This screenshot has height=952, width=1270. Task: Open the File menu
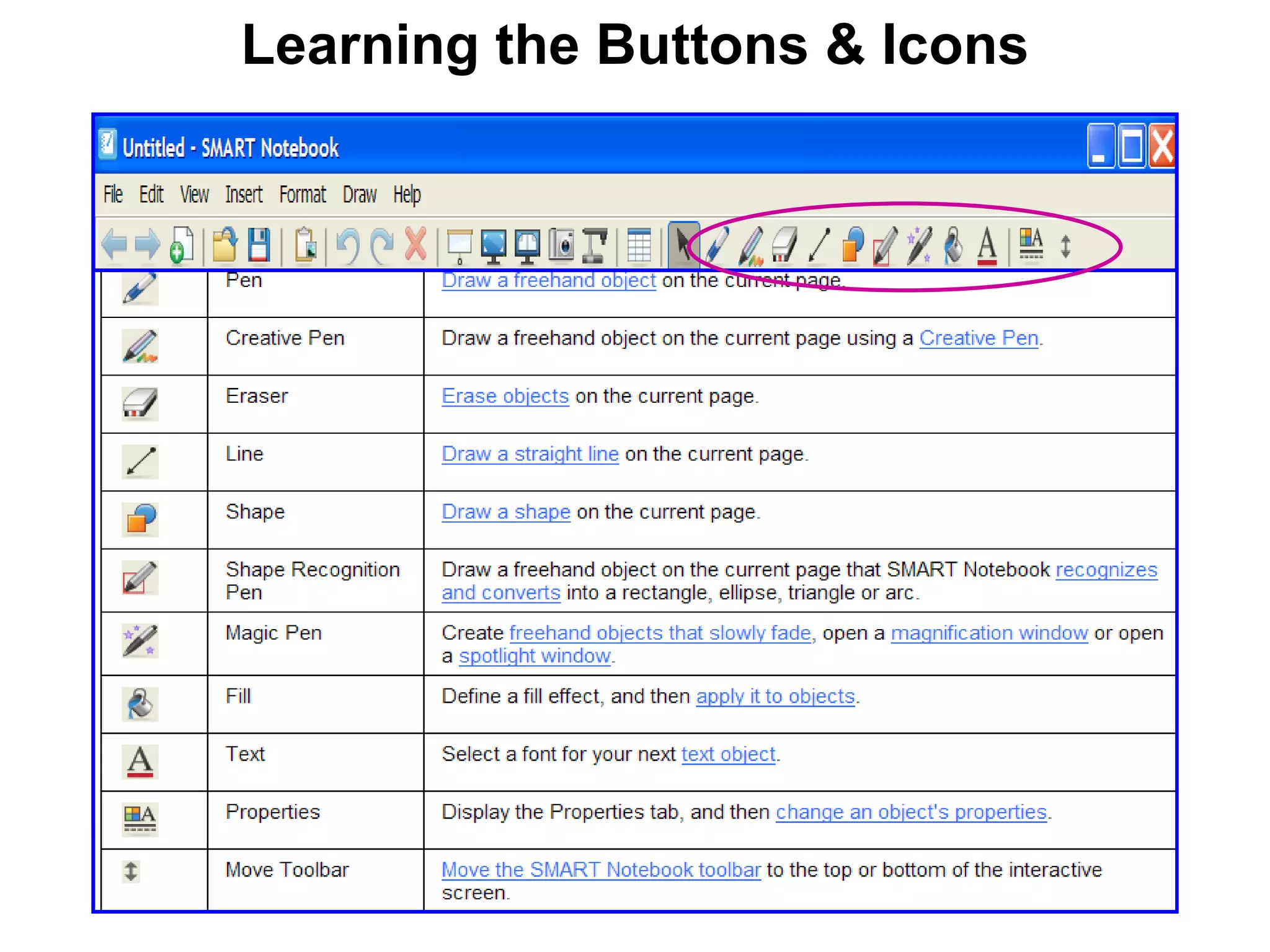(x=113, y=195)
